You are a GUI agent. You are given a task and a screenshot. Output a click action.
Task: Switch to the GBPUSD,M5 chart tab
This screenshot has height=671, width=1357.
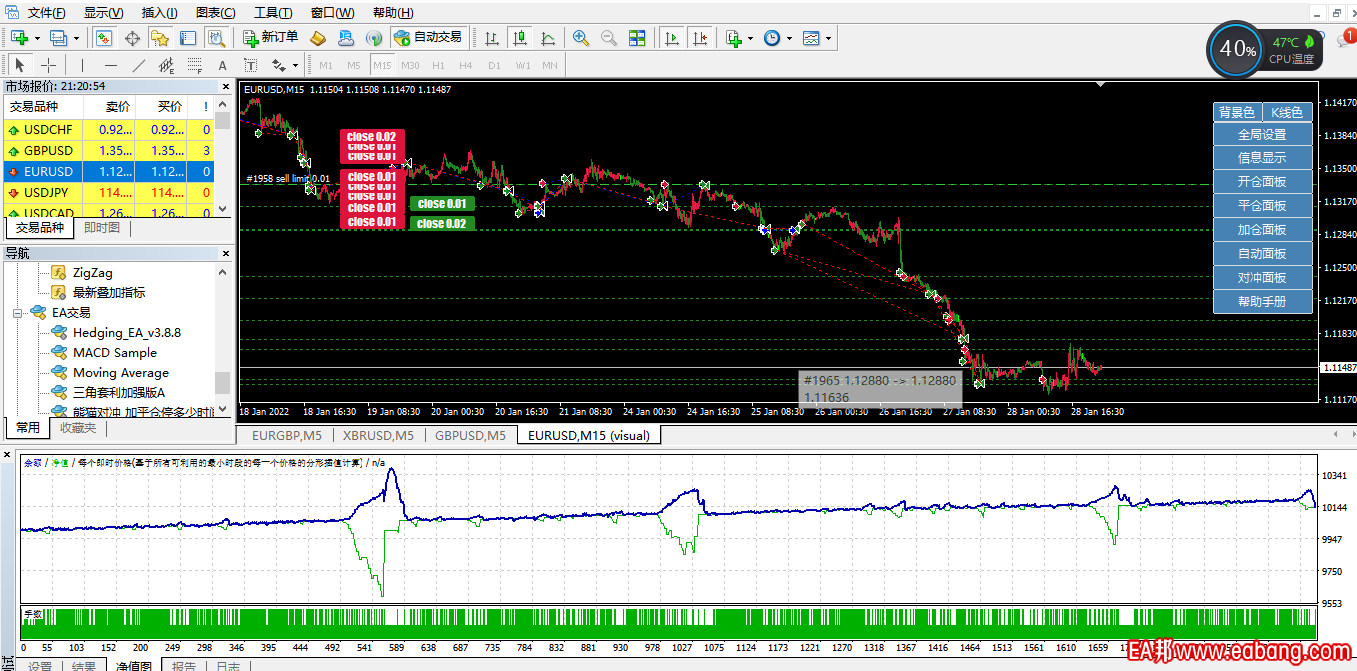[472, 436]
